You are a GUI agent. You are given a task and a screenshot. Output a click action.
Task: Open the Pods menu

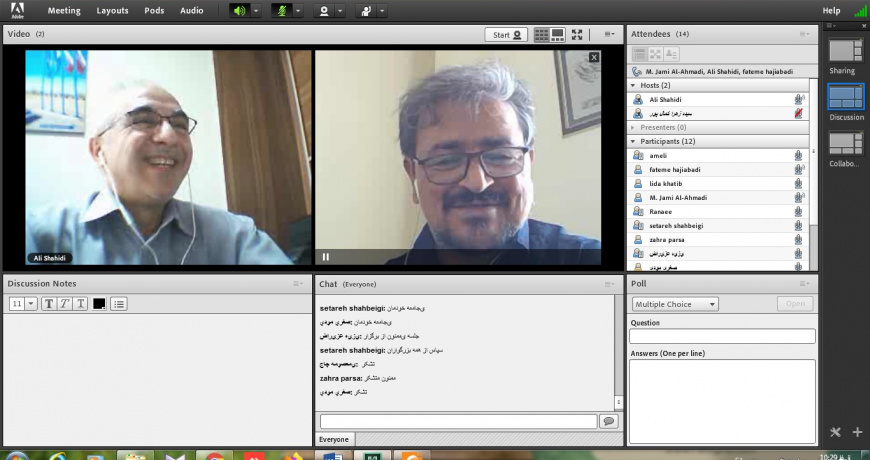[154, 11]
